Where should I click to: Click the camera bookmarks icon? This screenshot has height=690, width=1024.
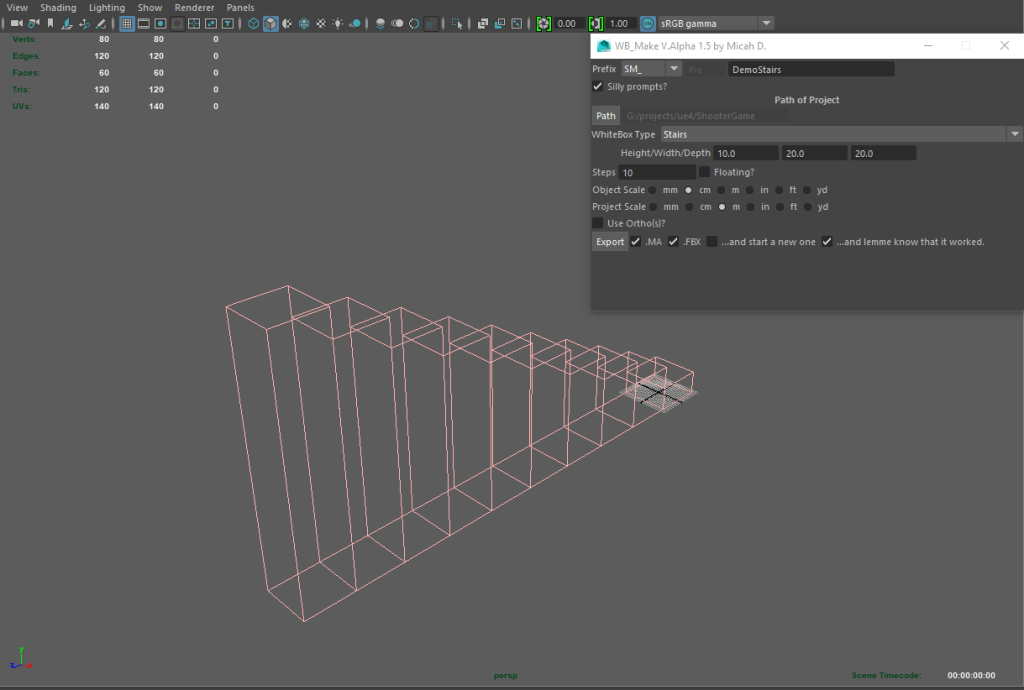50,23
